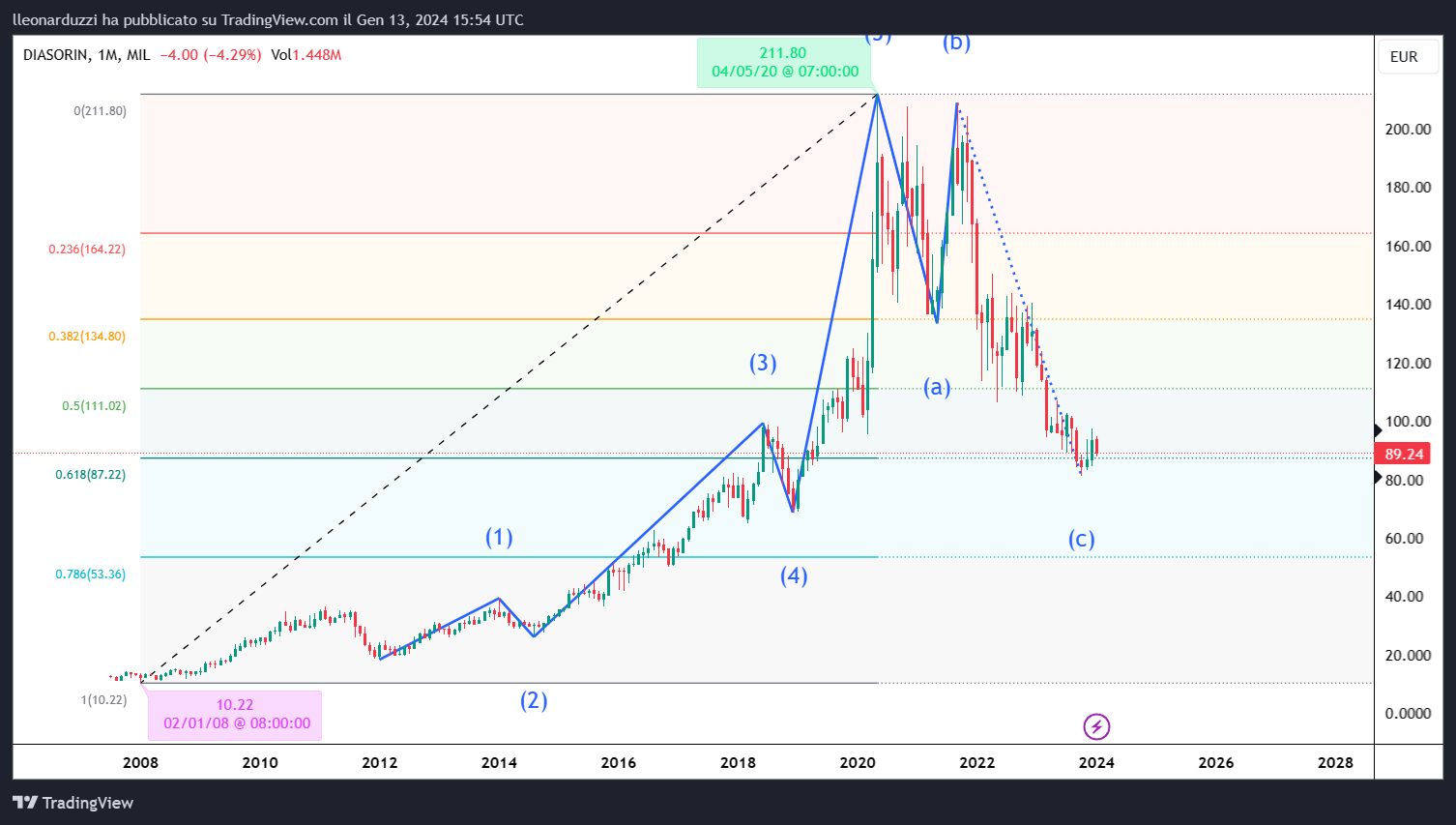Select the 0.236(164.22) Fibonacci level label

point(87,250)
